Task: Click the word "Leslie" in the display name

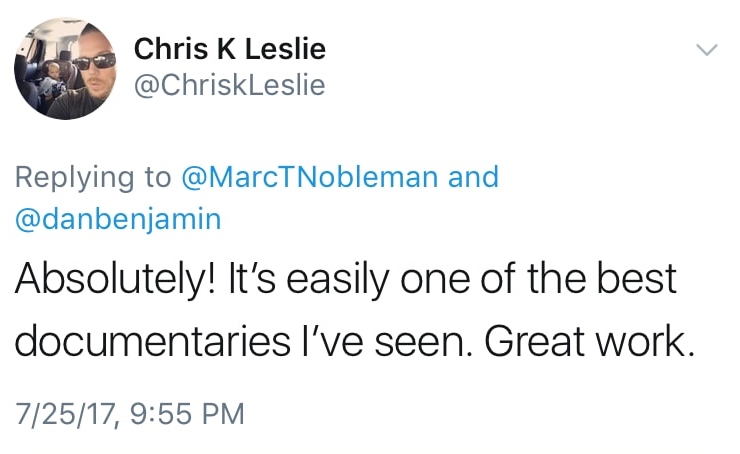Action: pyautogui.click(x=283, y=49)
